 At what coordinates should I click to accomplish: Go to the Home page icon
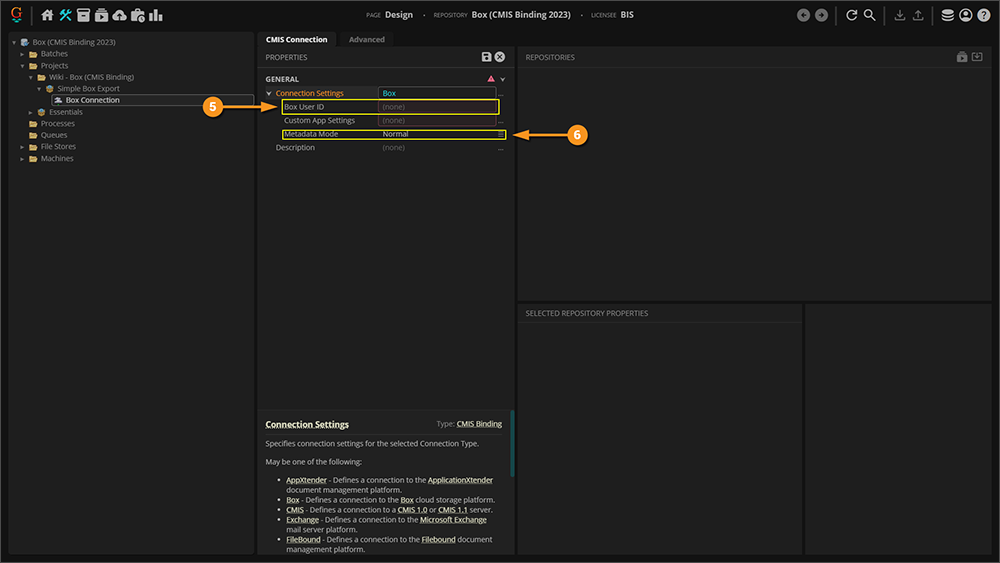(47, 15)
